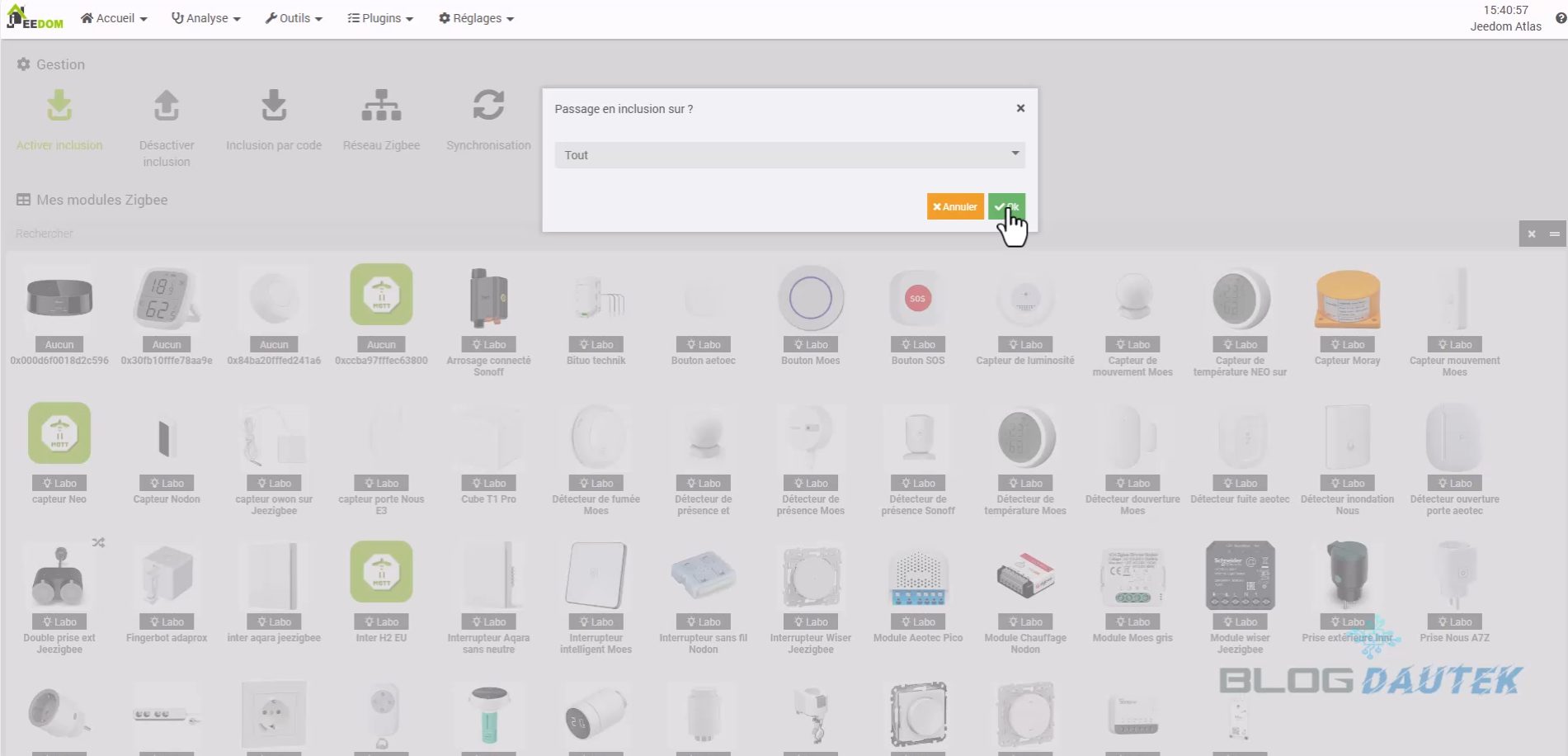Click the Gestion section heading
This screenshot has width=1568, height=756.
[x=50, y=64]
